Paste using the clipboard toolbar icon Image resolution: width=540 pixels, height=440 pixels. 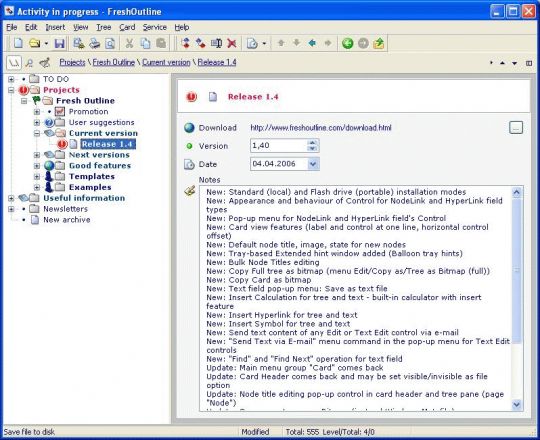point(161,43)
